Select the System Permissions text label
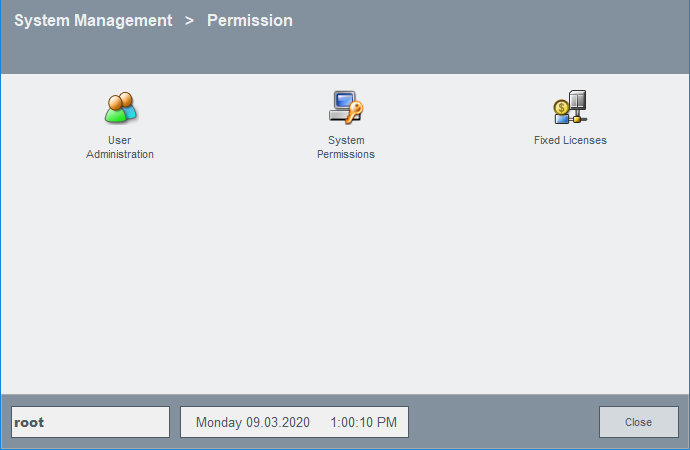This screenshot has height=450, width=690. pos(345,148)
